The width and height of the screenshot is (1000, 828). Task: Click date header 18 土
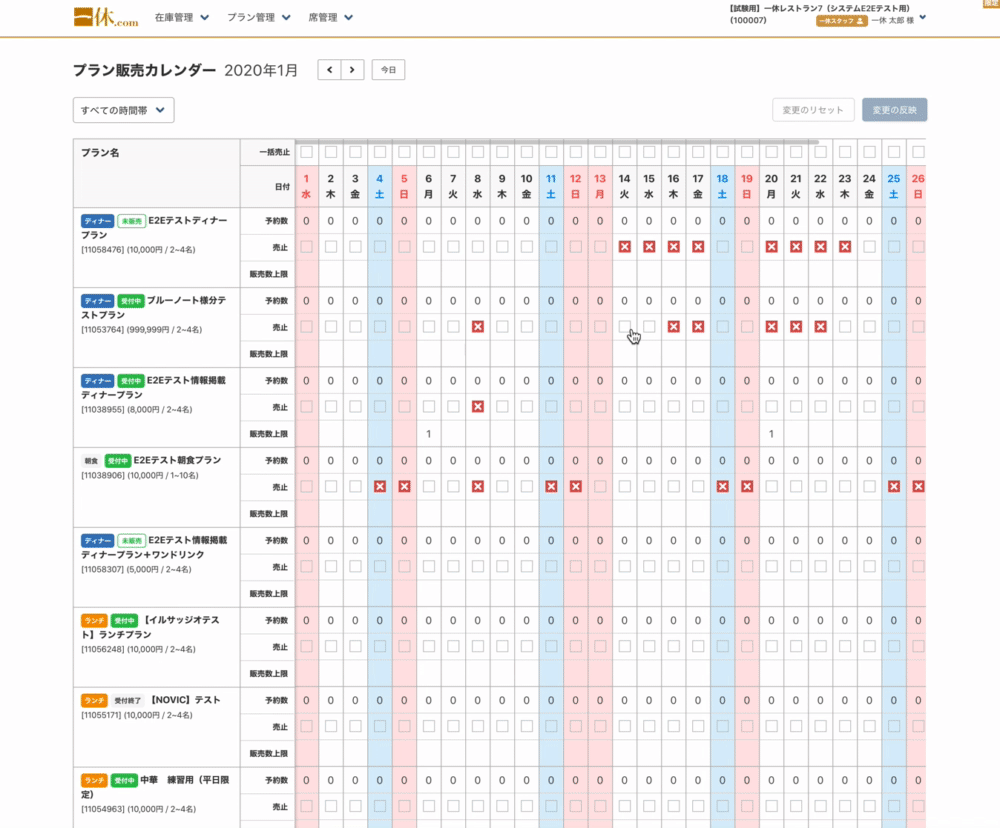pyautogui.click(x=722, y=186)
